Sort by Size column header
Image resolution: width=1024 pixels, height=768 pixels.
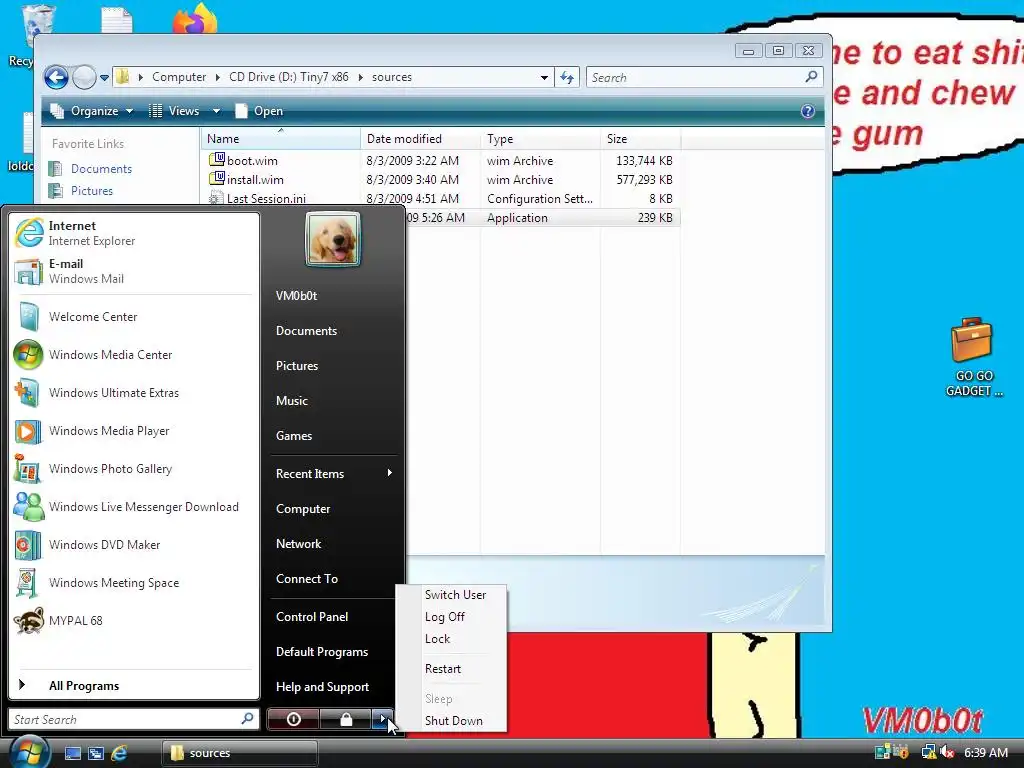[641, 139]
